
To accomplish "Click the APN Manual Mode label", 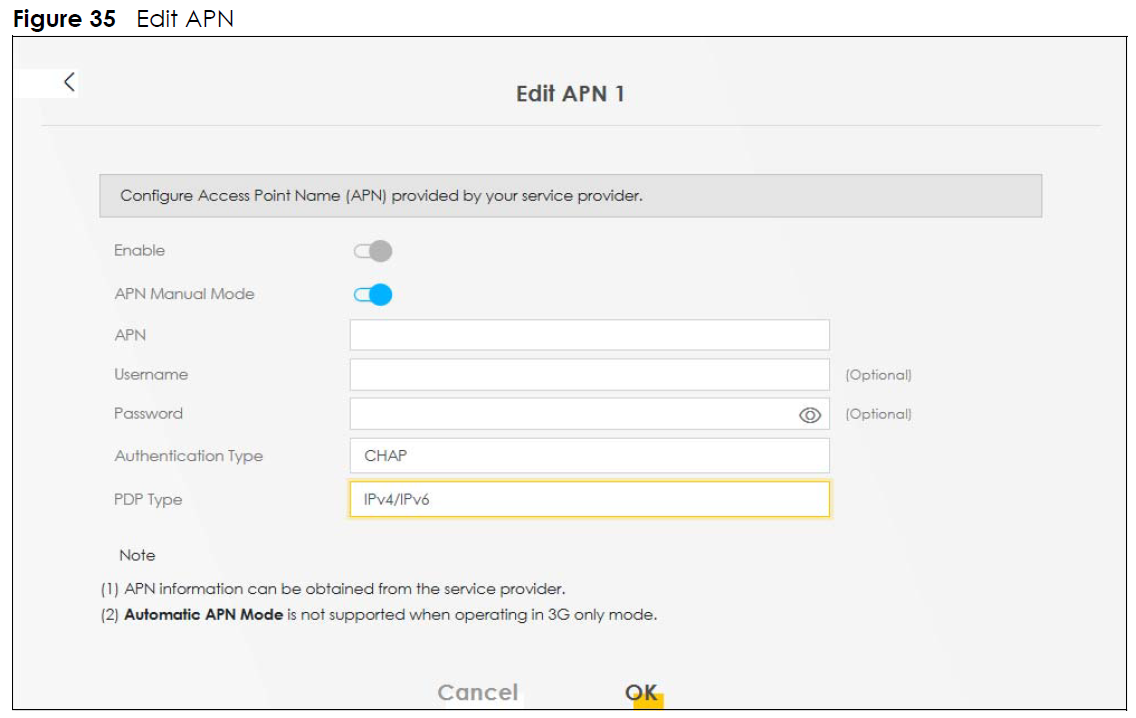I will [184, 294].
